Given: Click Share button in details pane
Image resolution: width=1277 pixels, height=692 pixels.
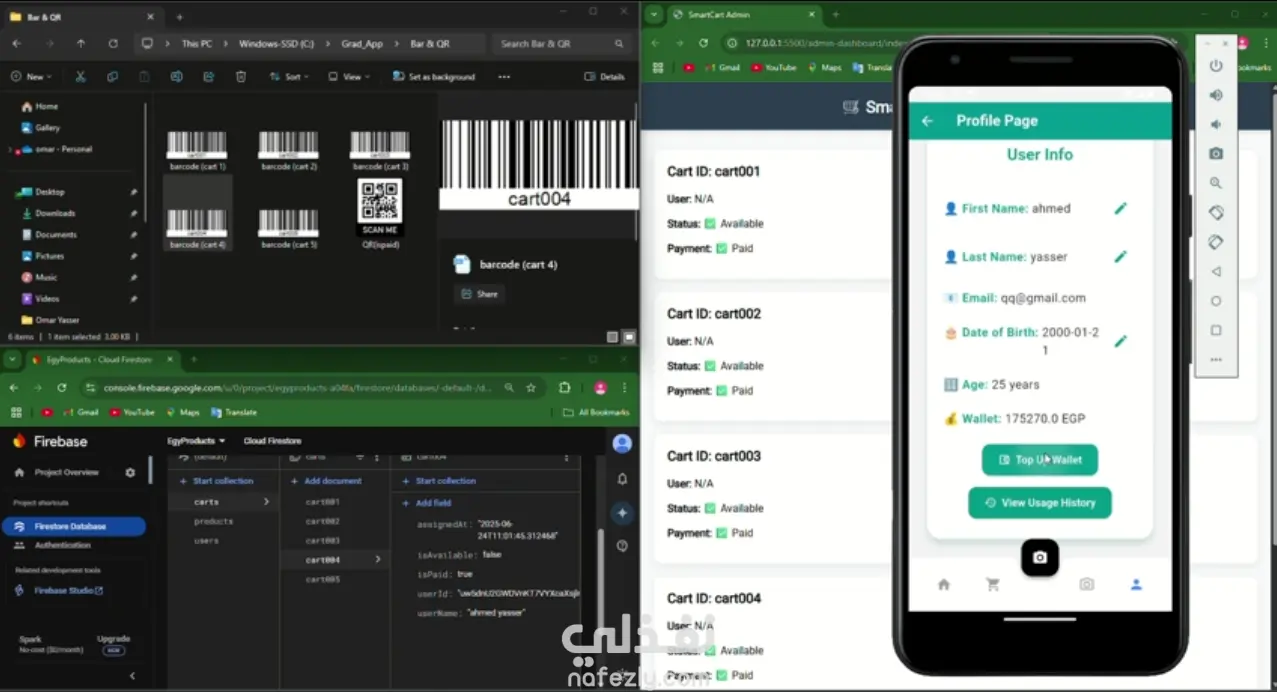Looking at the screenshot, I should pyautogui.click(x=479, y=294).
